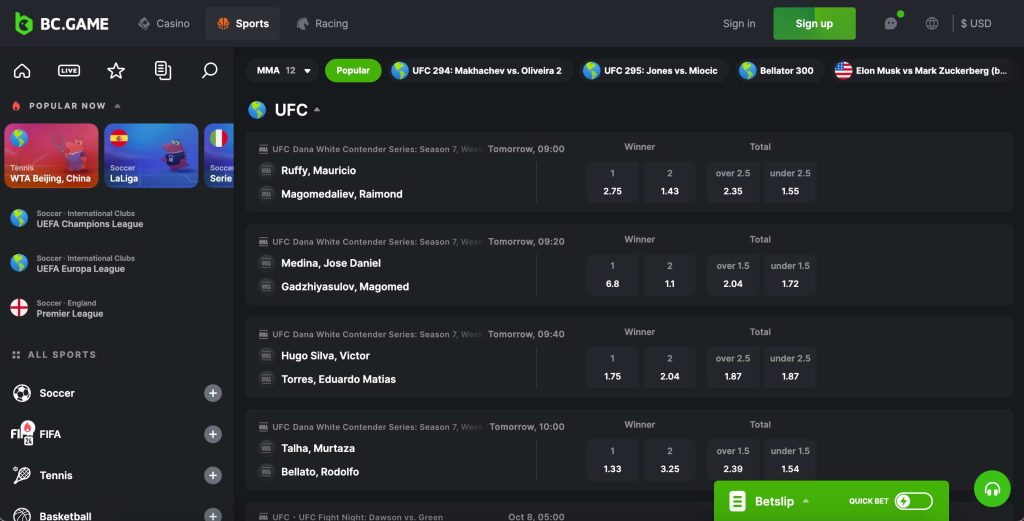The height and width of the screenshot is (521, 1024).
Task: Open the LIVE events icon
Action: click(69, 71)
